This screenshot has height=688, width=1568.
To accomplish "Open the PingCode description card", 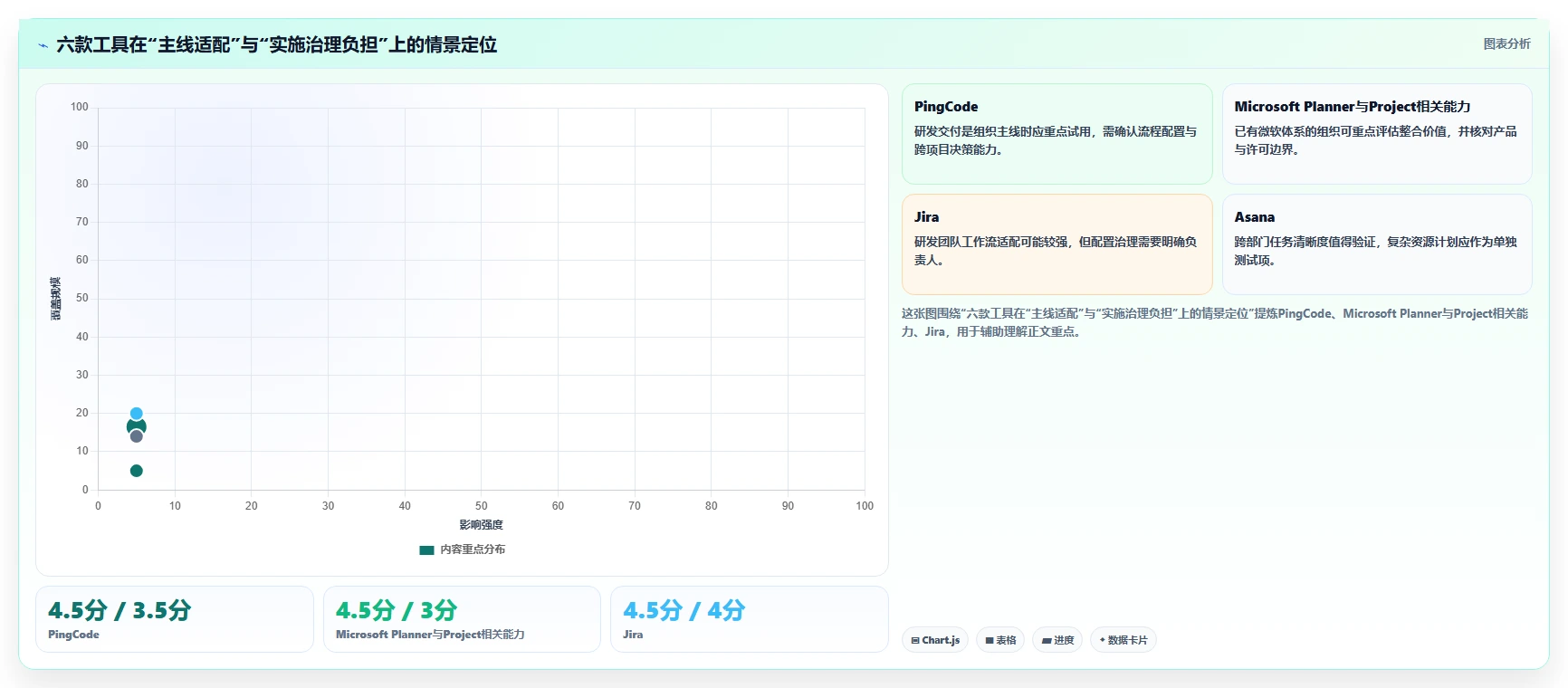I will tap(1056, 134).
